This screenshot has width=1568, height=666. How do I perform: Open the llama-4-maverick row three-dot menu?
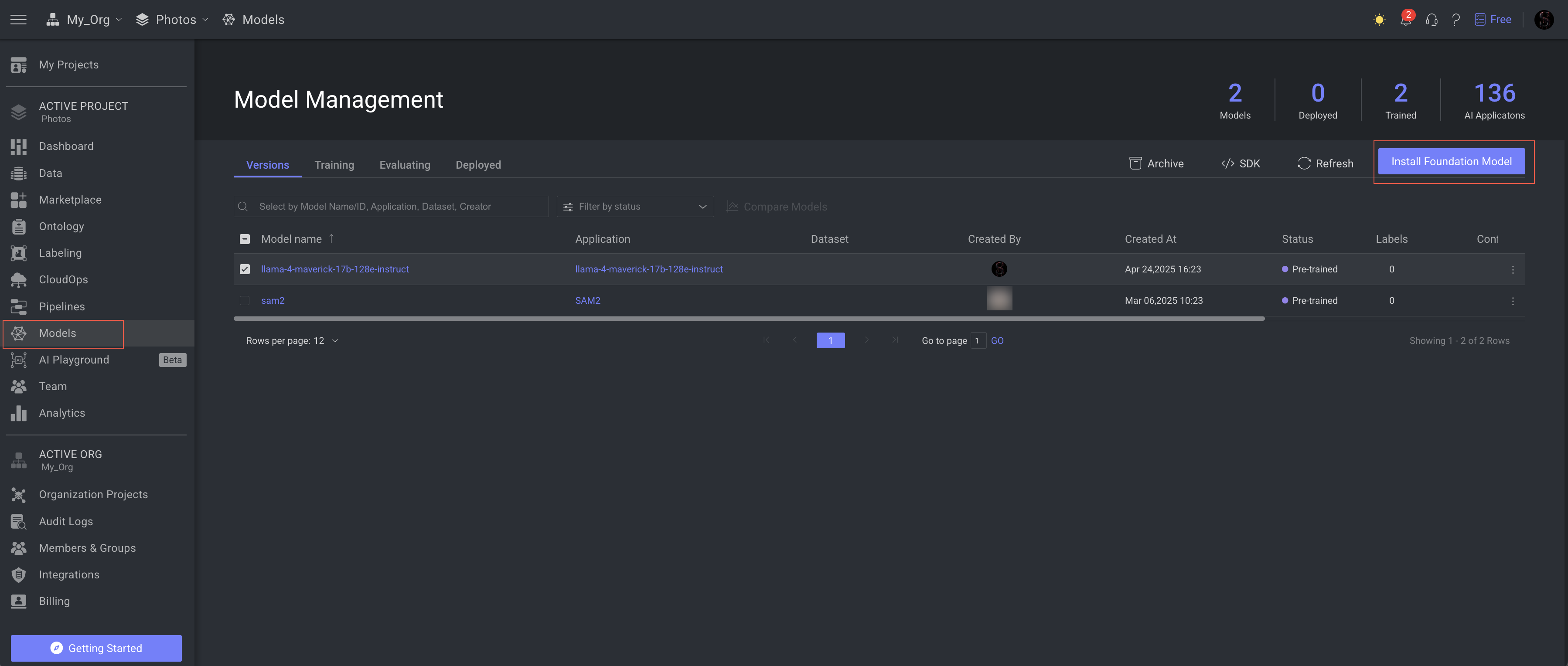pyautogui.click(x=1513, y=269)
